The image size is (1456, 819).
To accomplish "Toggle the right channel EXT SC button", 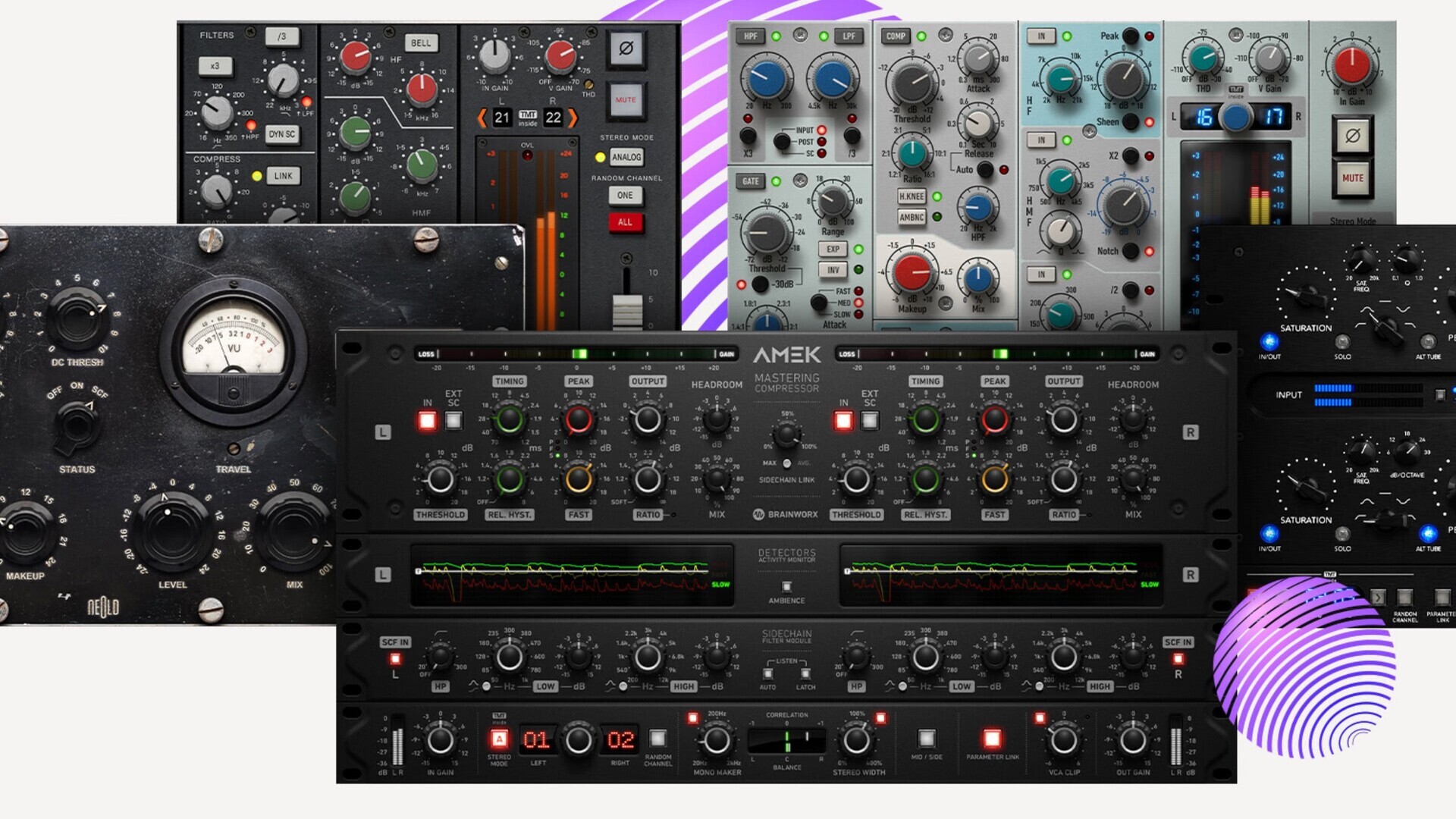I will tap(870, 421).
